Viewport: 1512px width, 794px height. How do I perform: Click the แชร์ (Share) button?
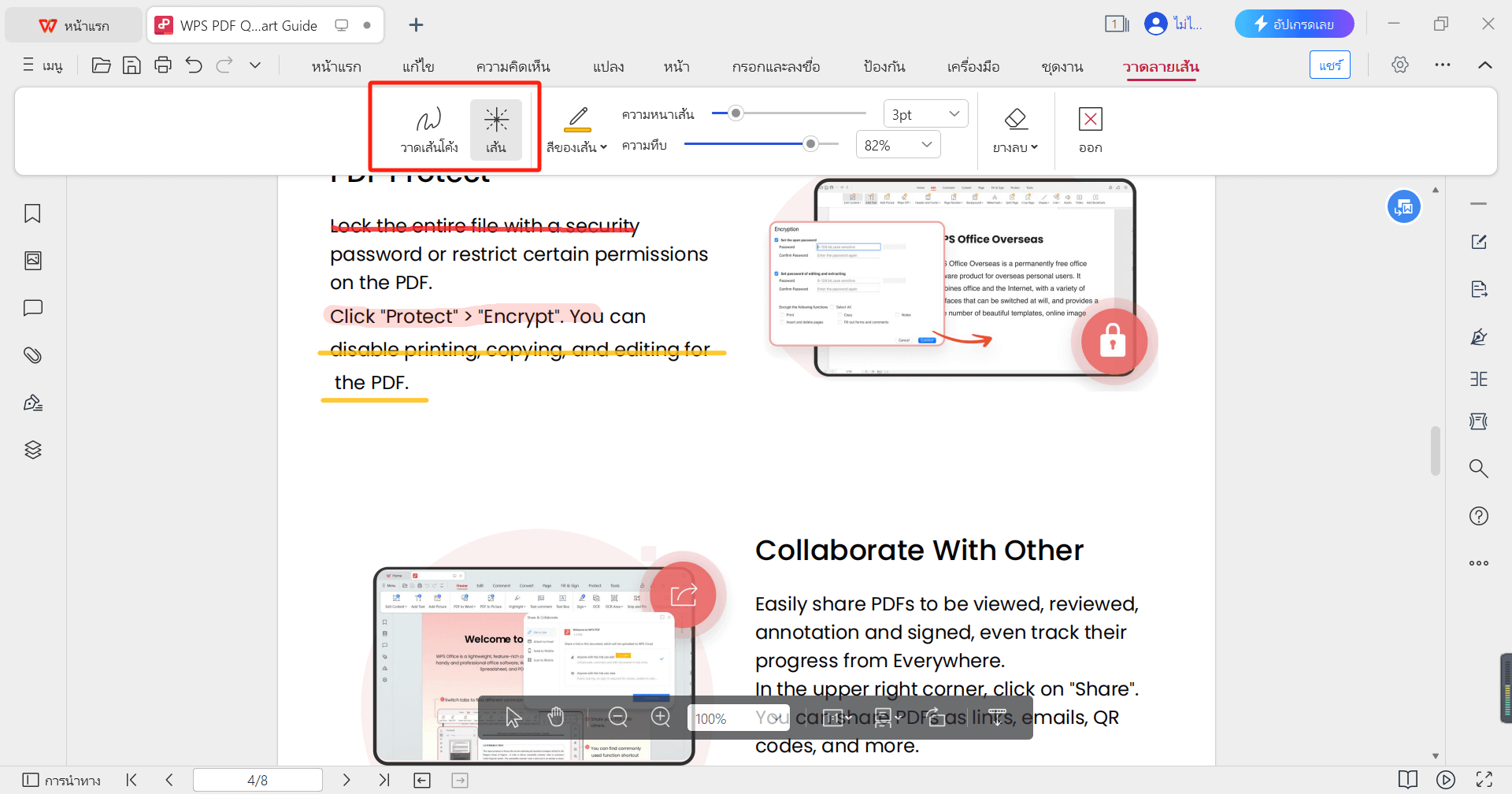pos(1330,65)
